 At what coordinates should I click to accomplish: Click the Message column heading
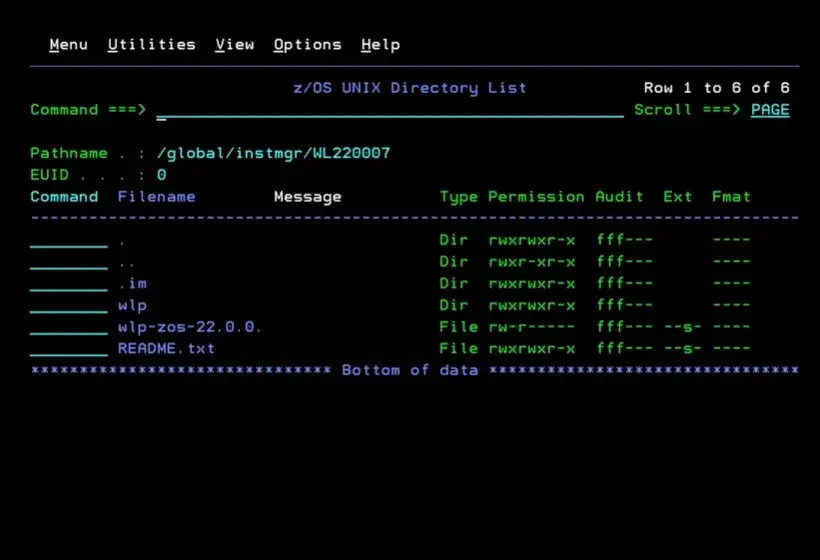coord(308,197)
